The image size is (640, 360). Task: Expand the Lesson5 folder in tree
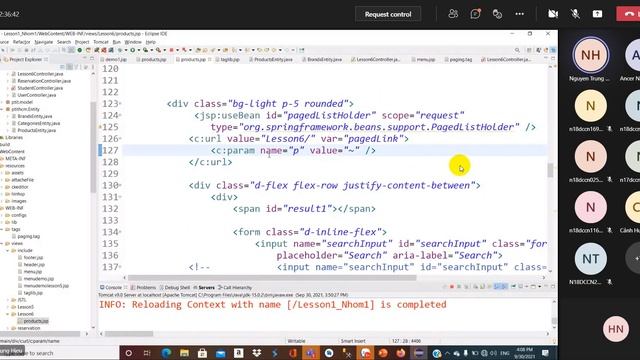7,307
